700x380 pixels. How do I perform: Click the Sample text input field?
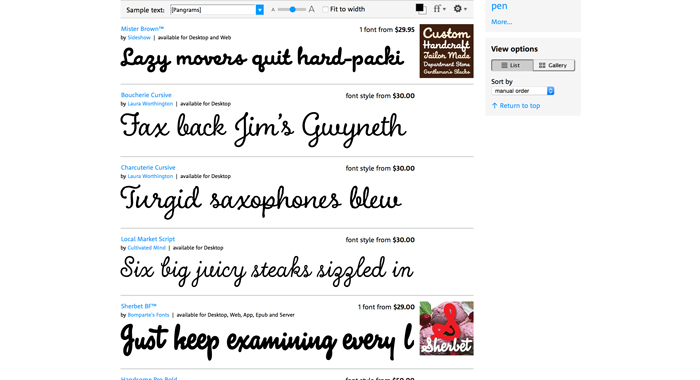(x=213, y=10)
